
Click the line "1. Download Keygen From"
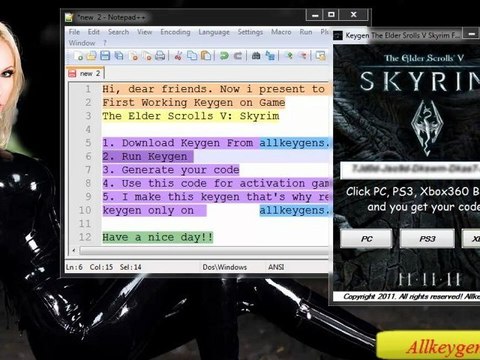tap(177, 143)
